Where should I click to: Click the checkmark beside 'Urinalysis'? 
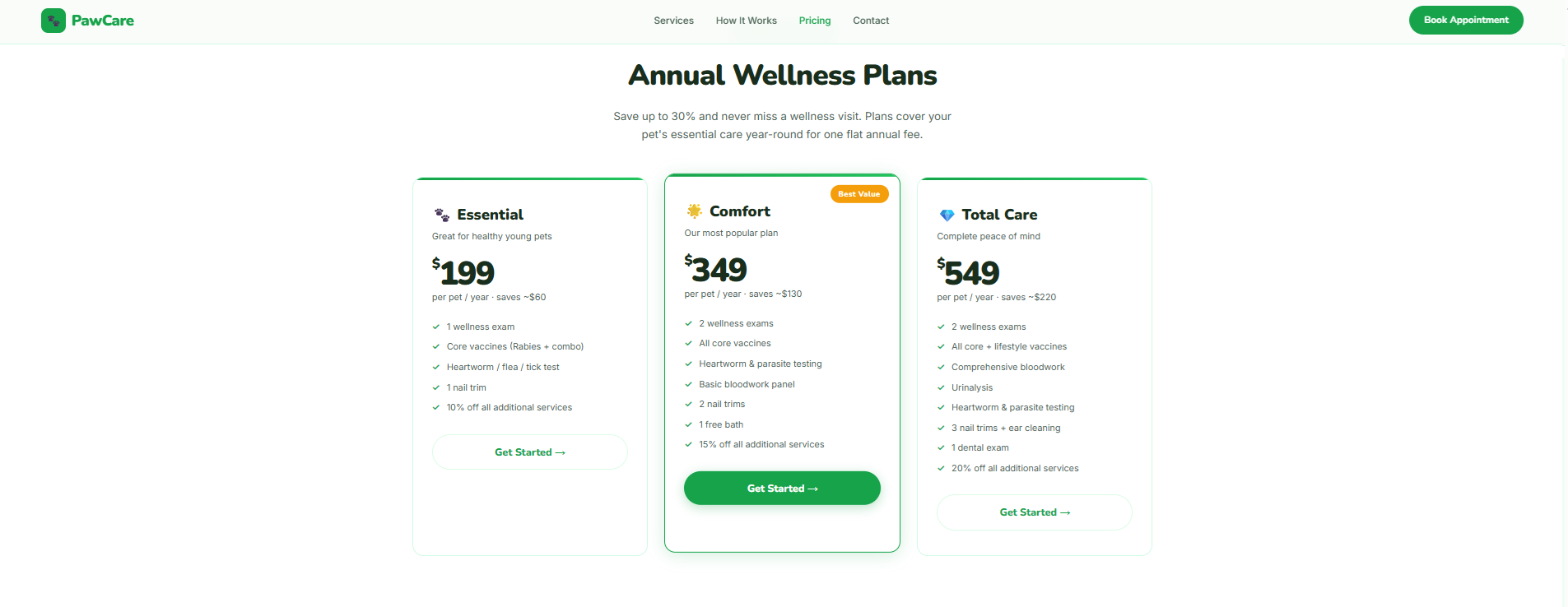coord(942,387)
